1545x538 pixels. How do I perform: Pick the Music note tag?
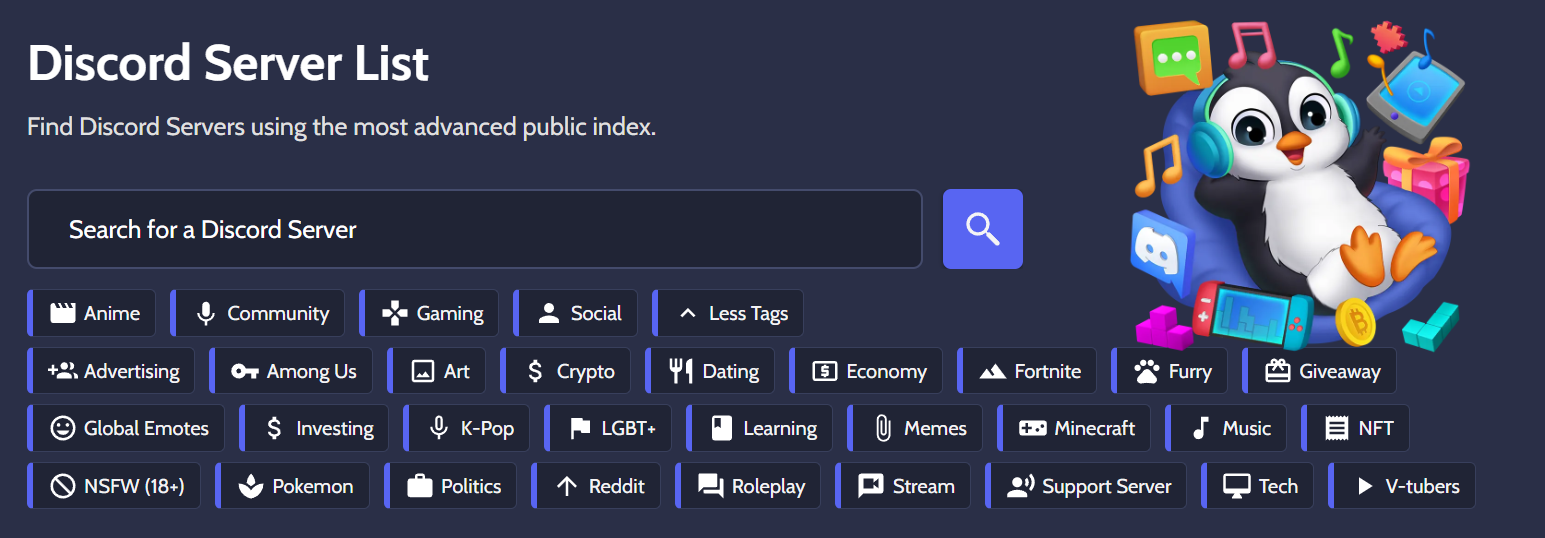tap(1226, 428)
